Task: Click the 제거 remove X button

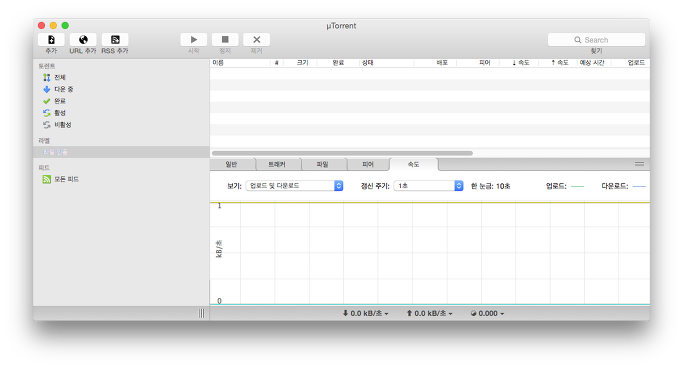Action: click(x=257, y=40)
